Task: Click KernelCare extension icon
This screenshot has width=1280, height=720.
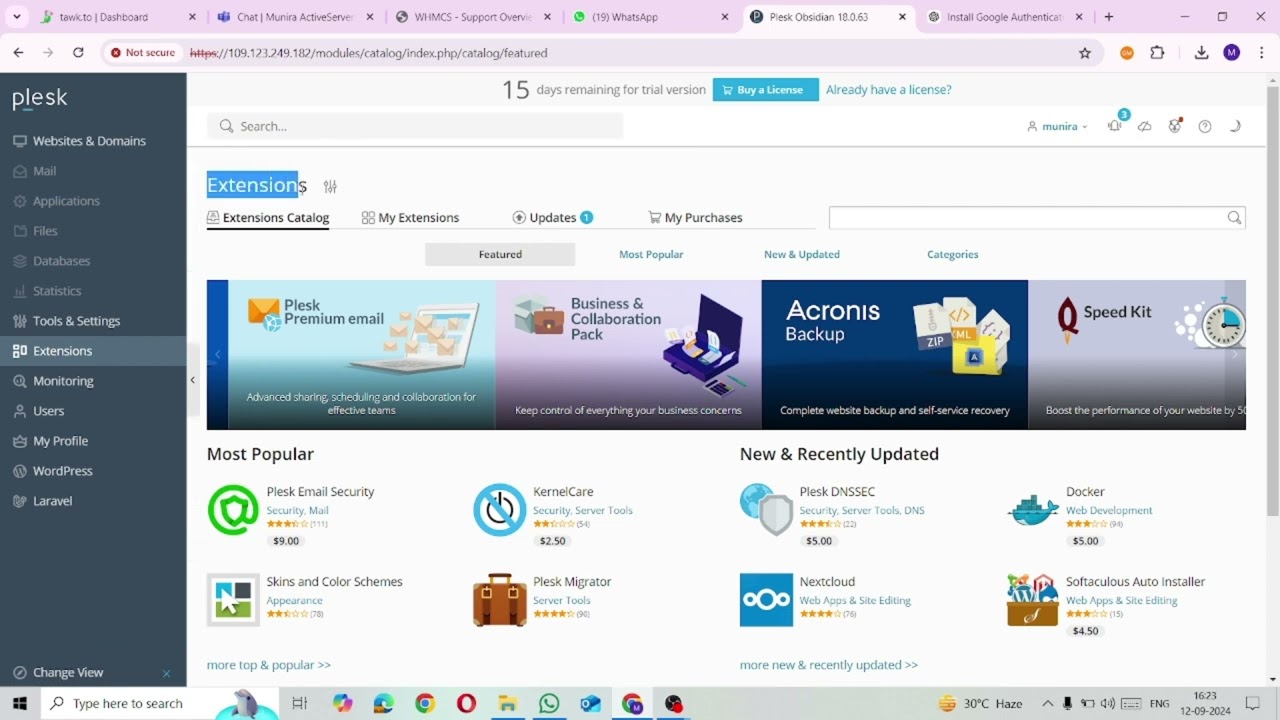Action: click(500, 510)
